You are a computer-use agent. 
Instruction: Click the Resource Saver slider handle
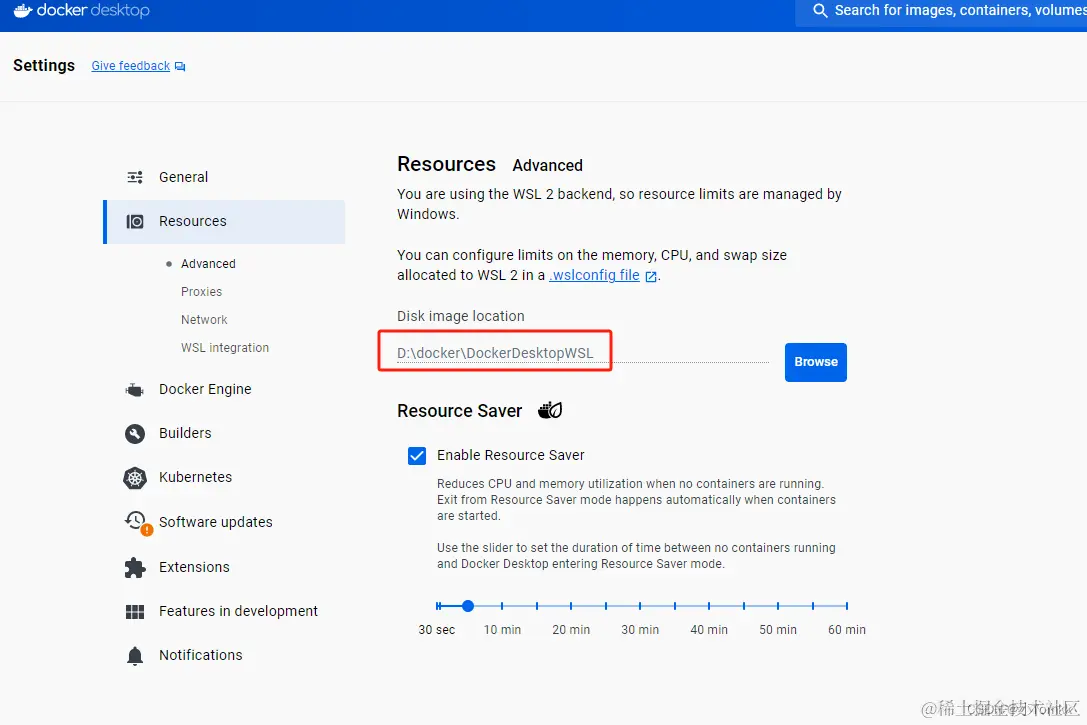[468, 606]
